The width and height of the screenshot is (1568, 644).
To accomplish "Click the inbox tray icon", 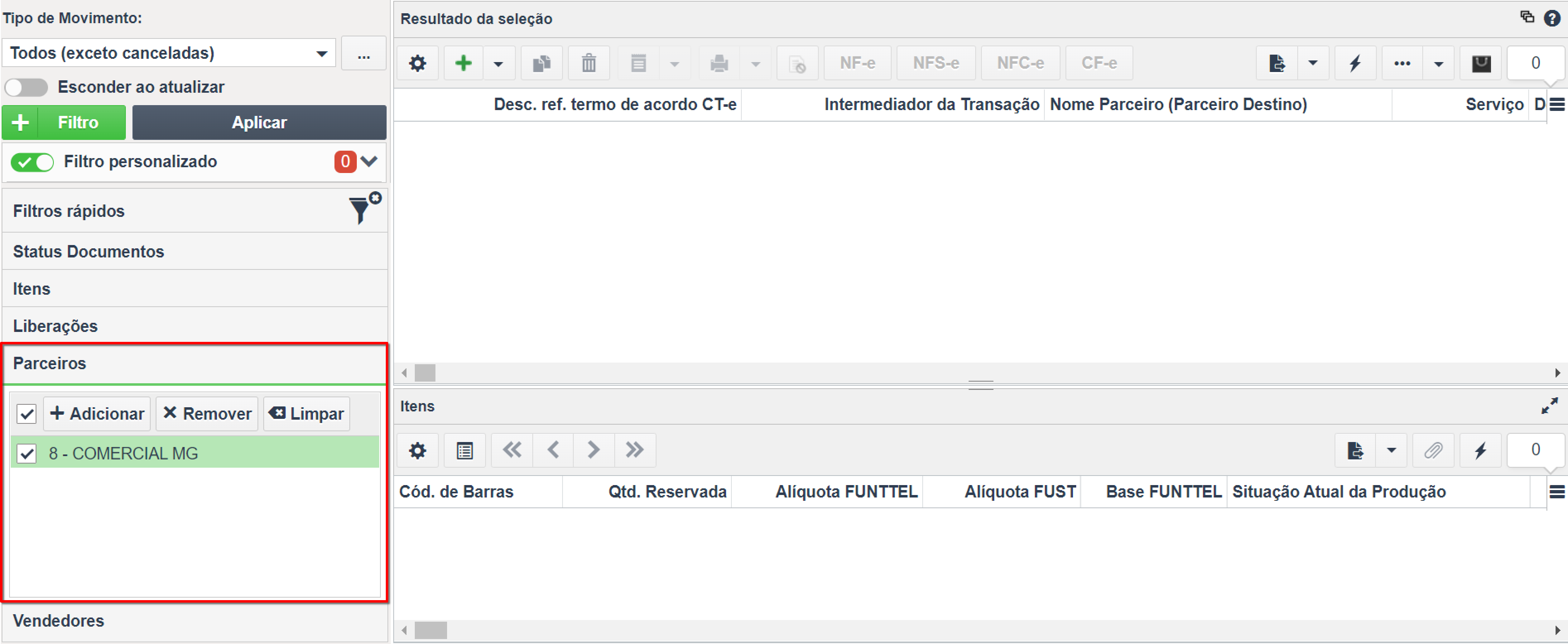I will tap(1481, 63).
